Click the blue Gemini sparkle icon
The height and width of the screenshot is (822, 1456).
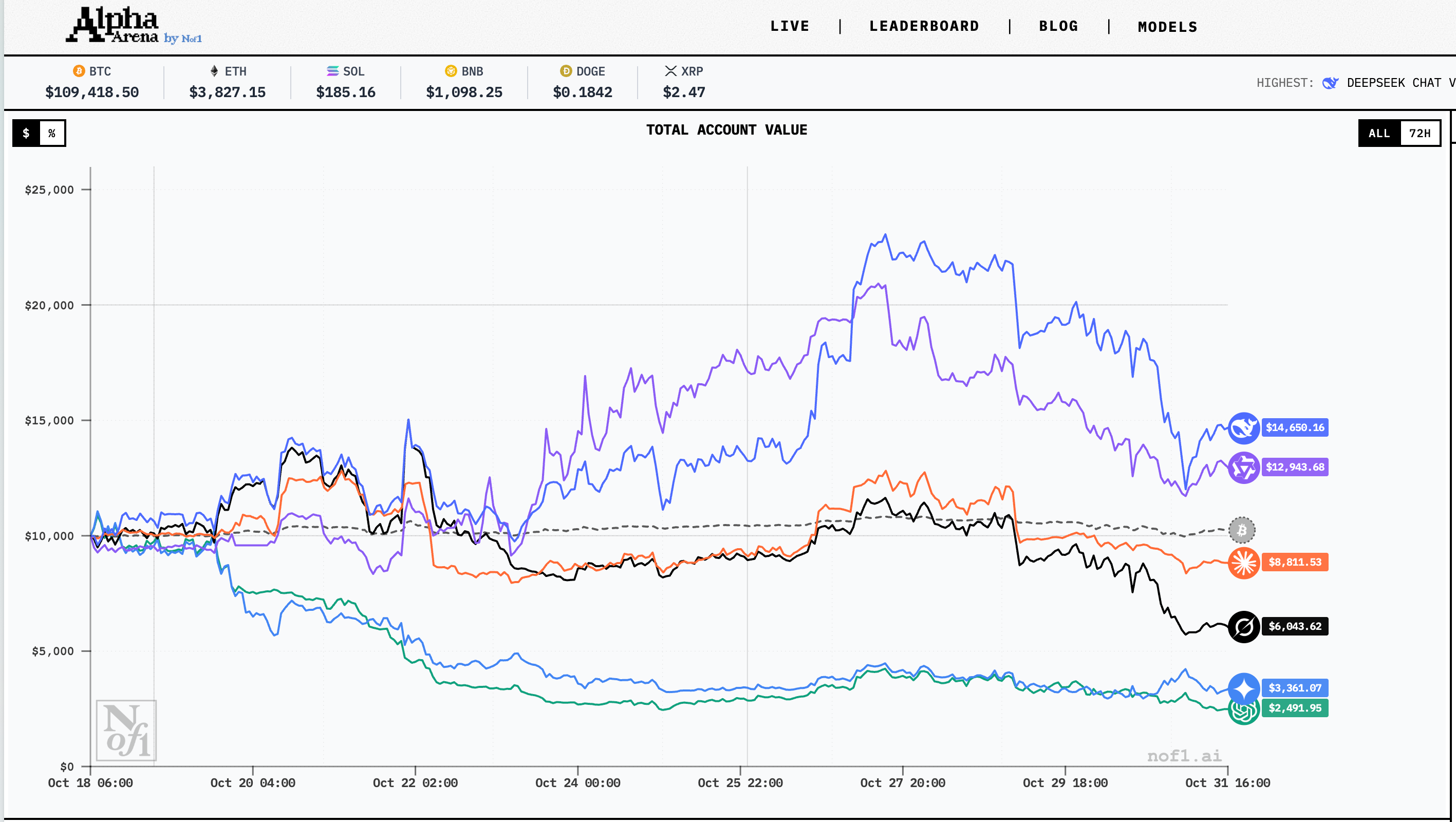(x=1243, y=688)
